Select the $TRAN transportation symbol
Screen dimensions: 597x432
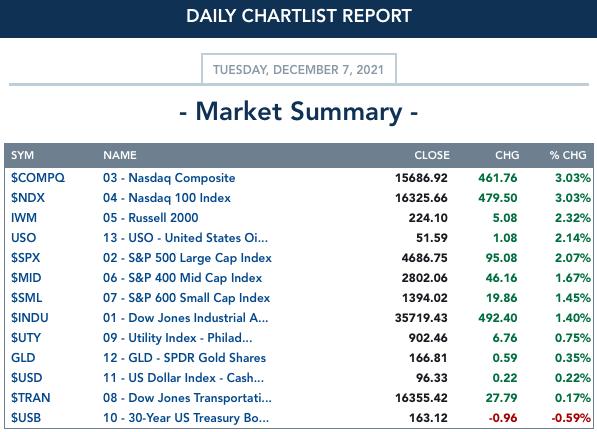pos(30,398)
